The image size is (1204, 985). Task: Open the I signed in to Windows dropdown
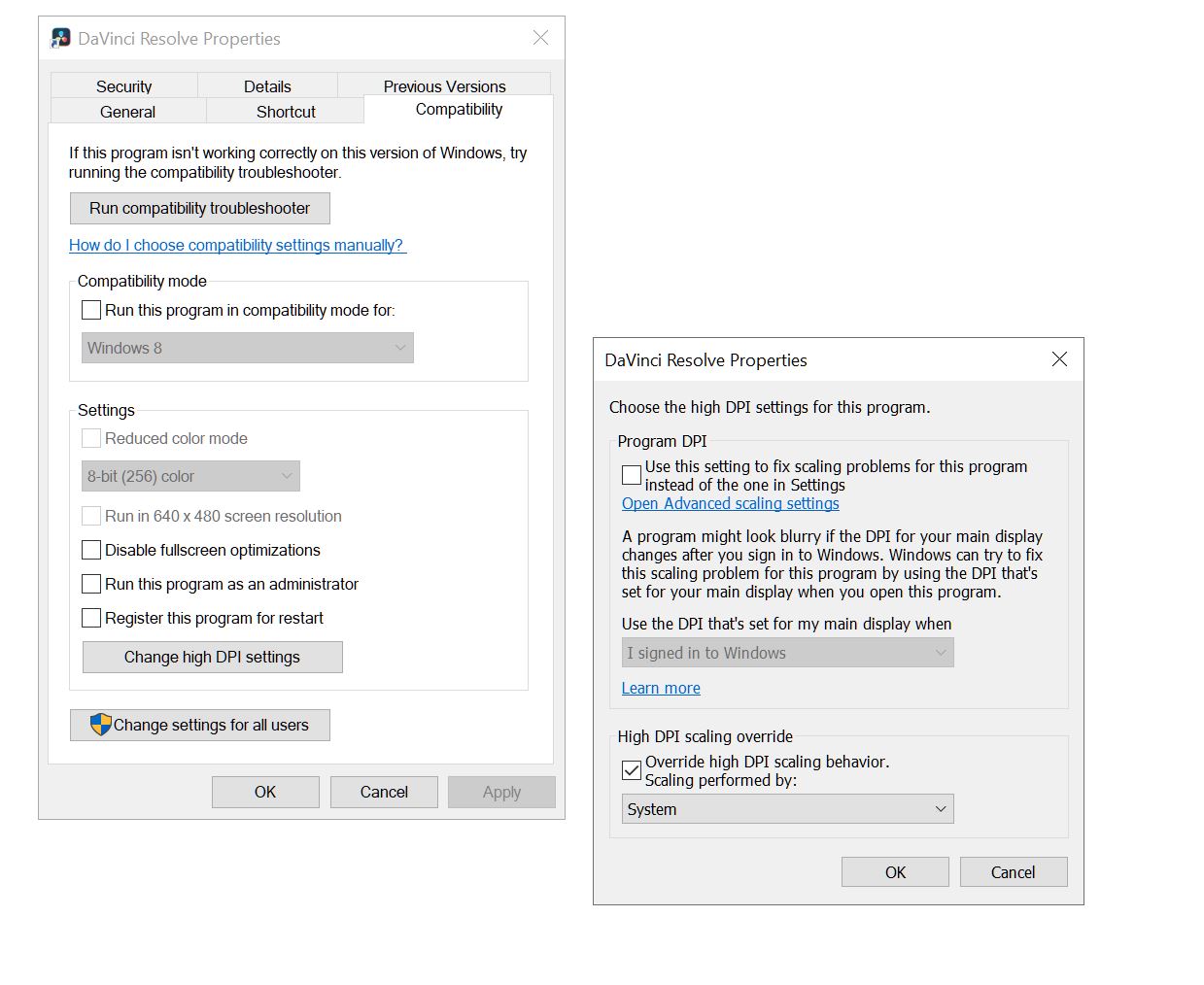[x=787, y=653]
